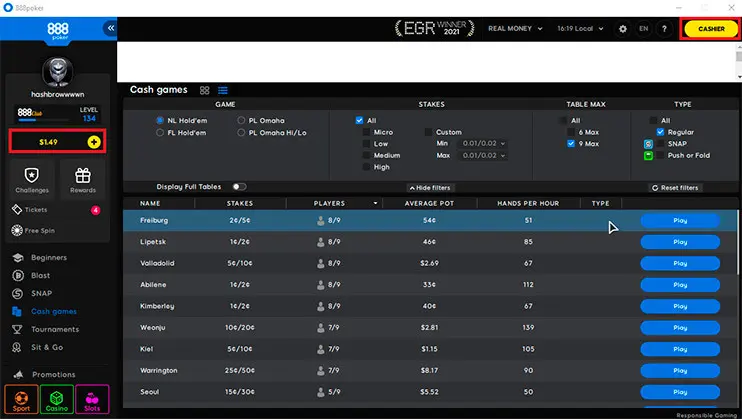
Task: Switch to grid view icon
Action: coord(205,90)
